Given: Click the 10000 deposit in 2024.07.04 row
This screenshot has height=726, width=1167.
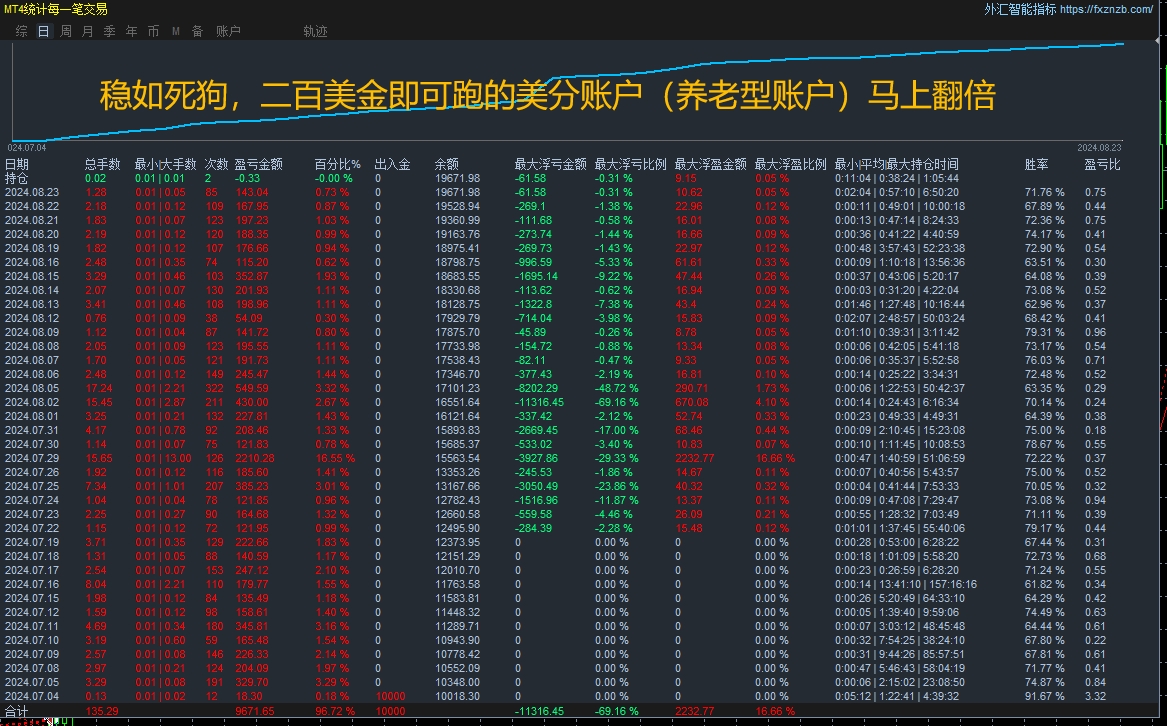Looking at the screenshot, I should [x=391, y=696].
